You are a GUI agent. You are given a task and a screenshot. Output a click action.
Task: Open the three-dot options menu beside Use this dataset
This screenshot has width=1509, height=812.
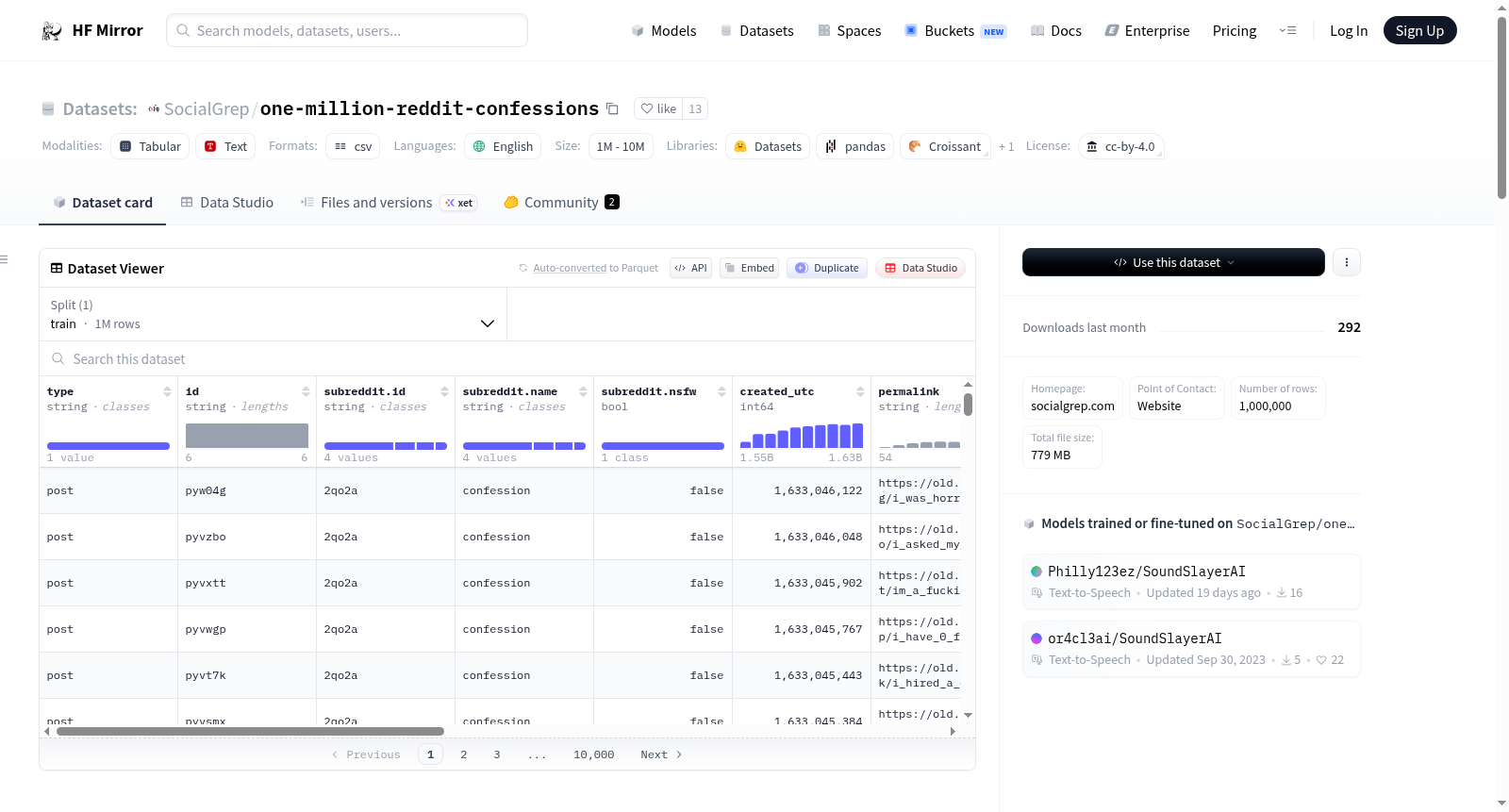pyautogui.click(x=1347, y=262)
